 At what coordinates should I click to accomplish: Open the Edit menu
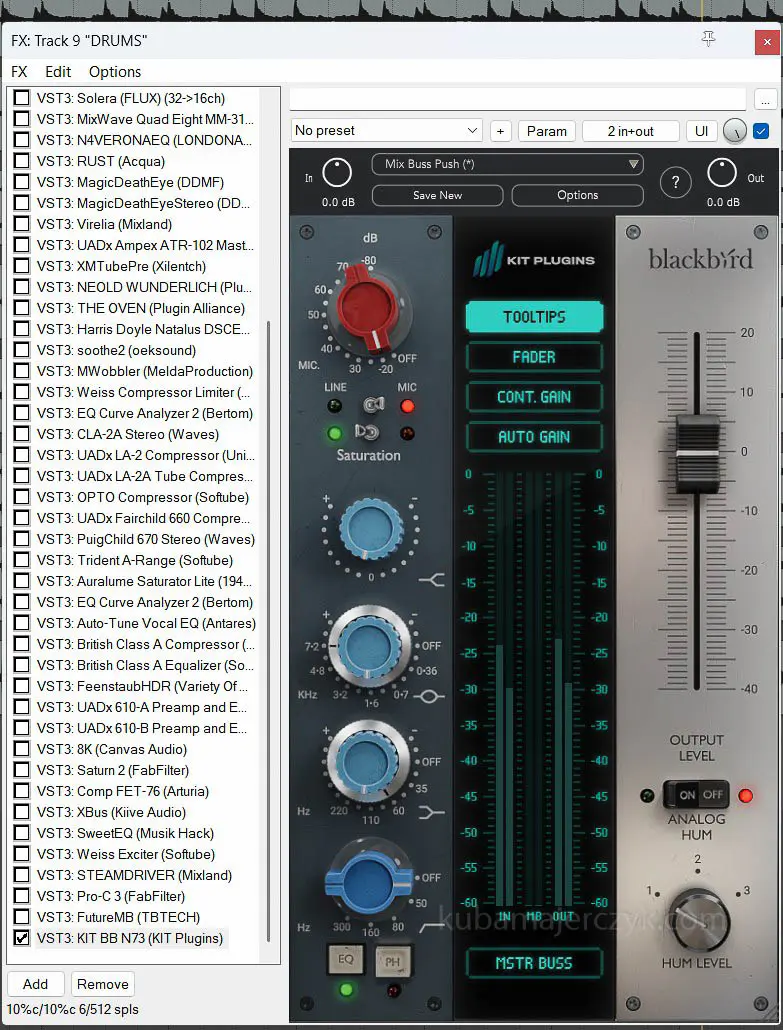(x=58, y=72)
